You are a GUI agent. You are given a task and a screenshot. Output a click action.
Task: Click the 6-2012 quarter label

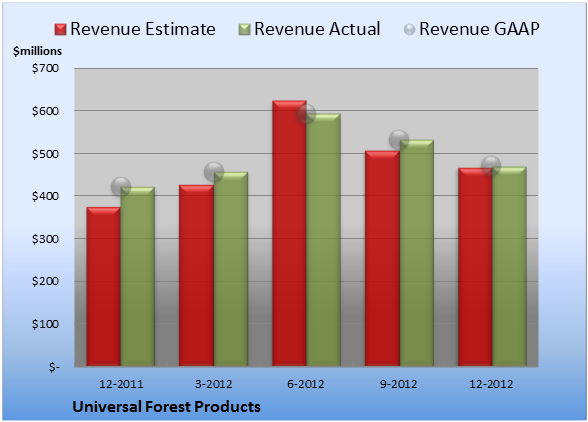306,384
